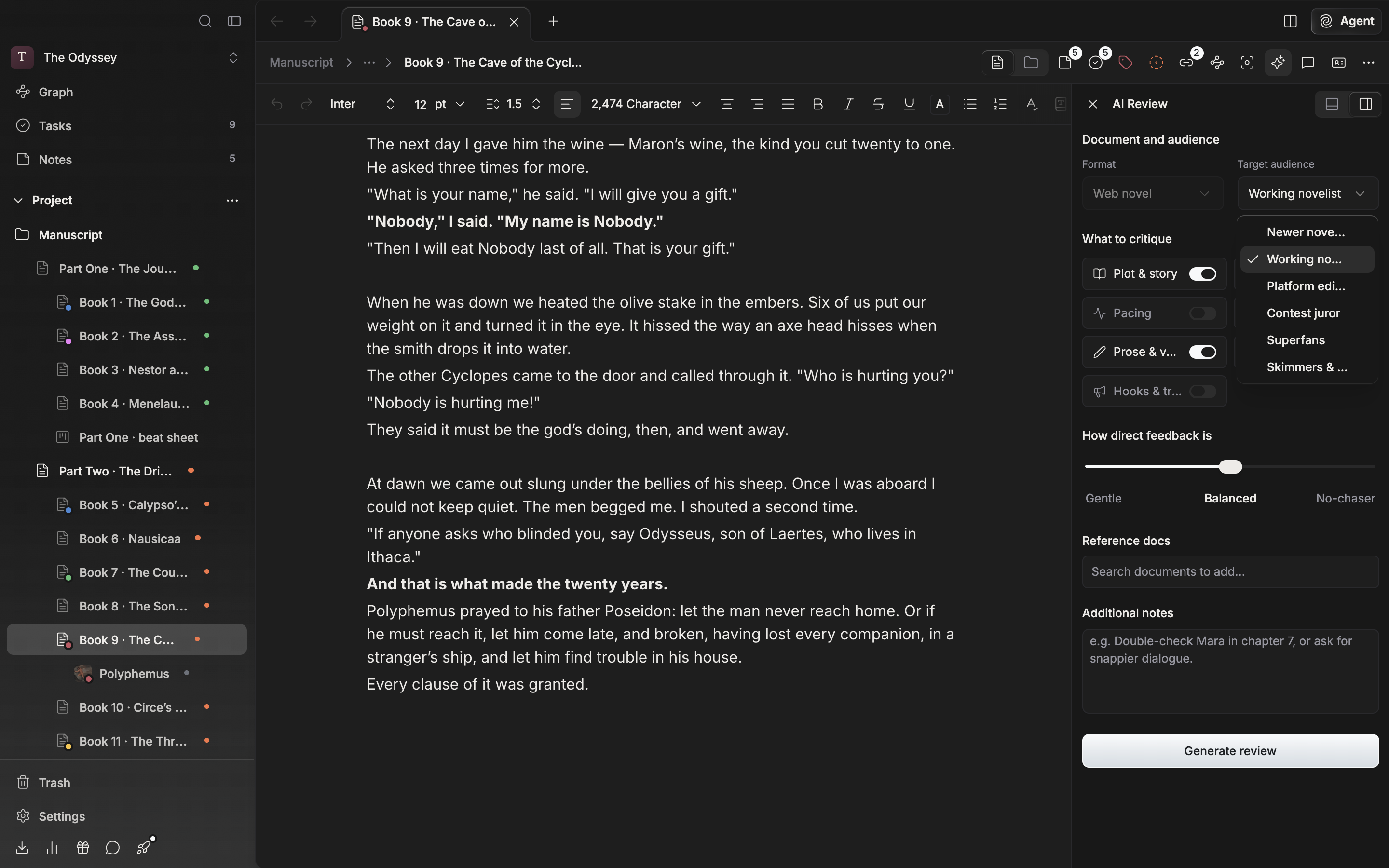Open Trash in the sidebar
This screenshot has height=868, width=1389.
coord(126,783)
